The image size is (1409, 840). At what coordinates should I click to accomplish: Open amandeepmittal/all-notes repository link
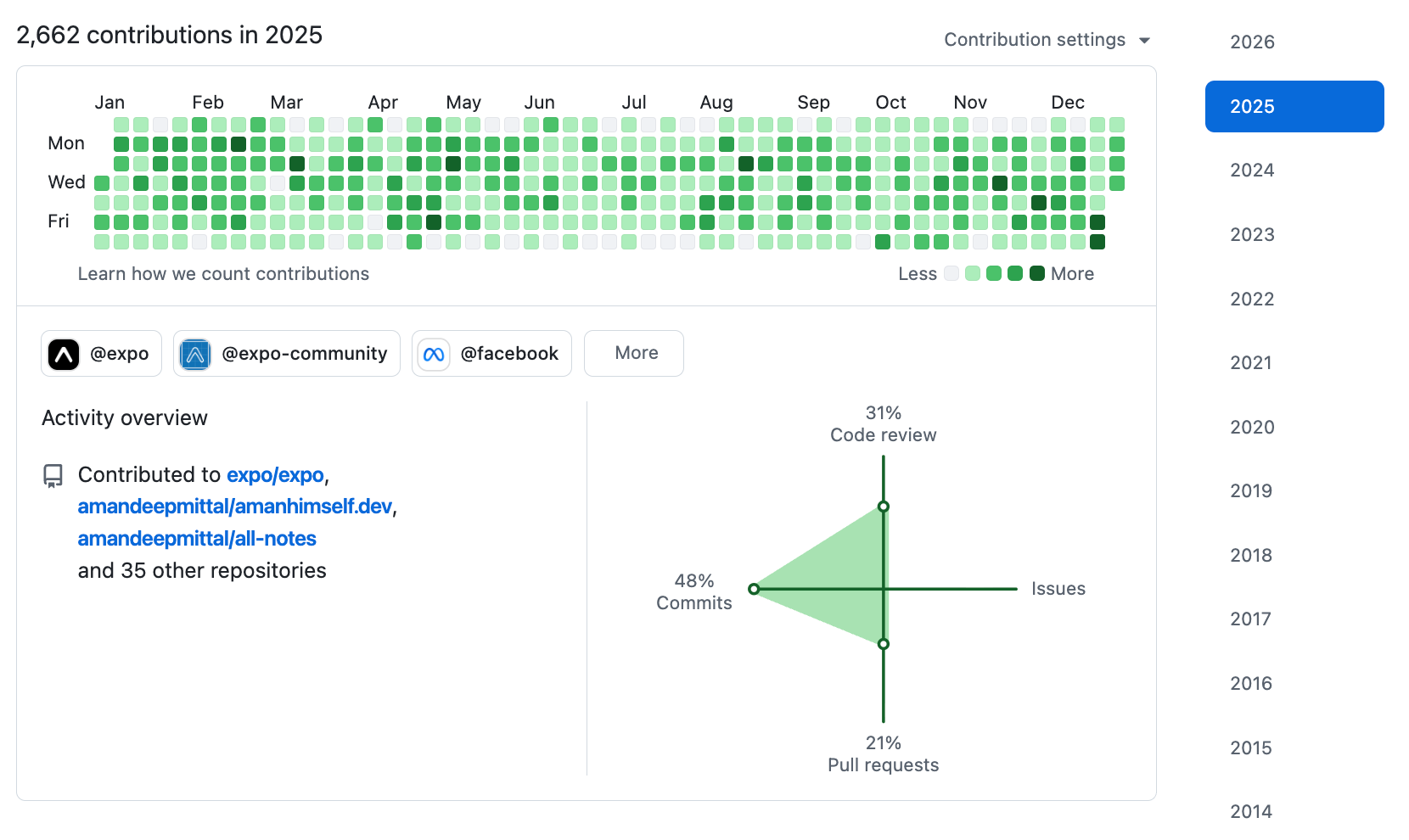click(197, 539)
